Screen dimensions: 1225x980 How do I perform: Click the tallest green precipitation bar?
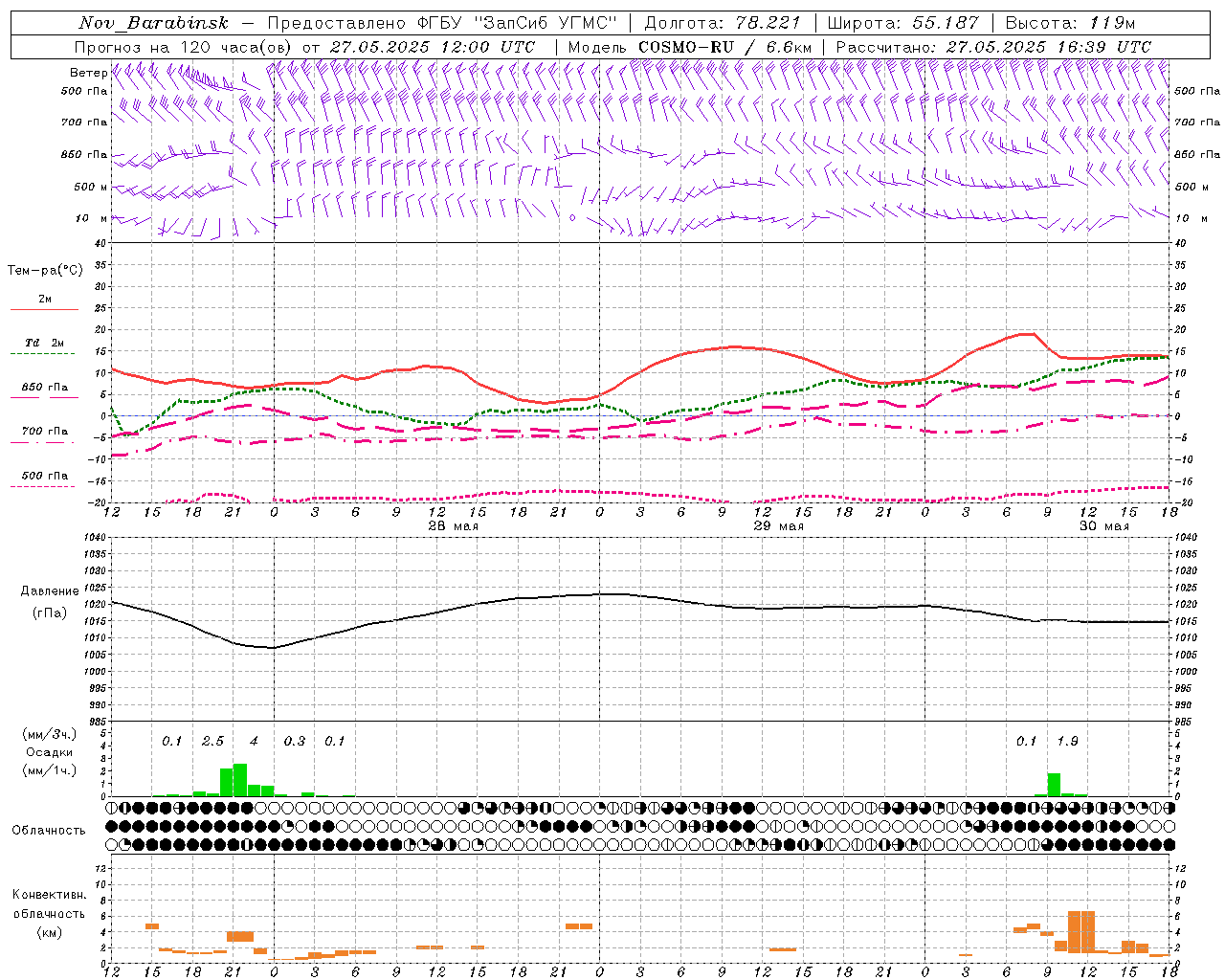click(x=240, y=780)
